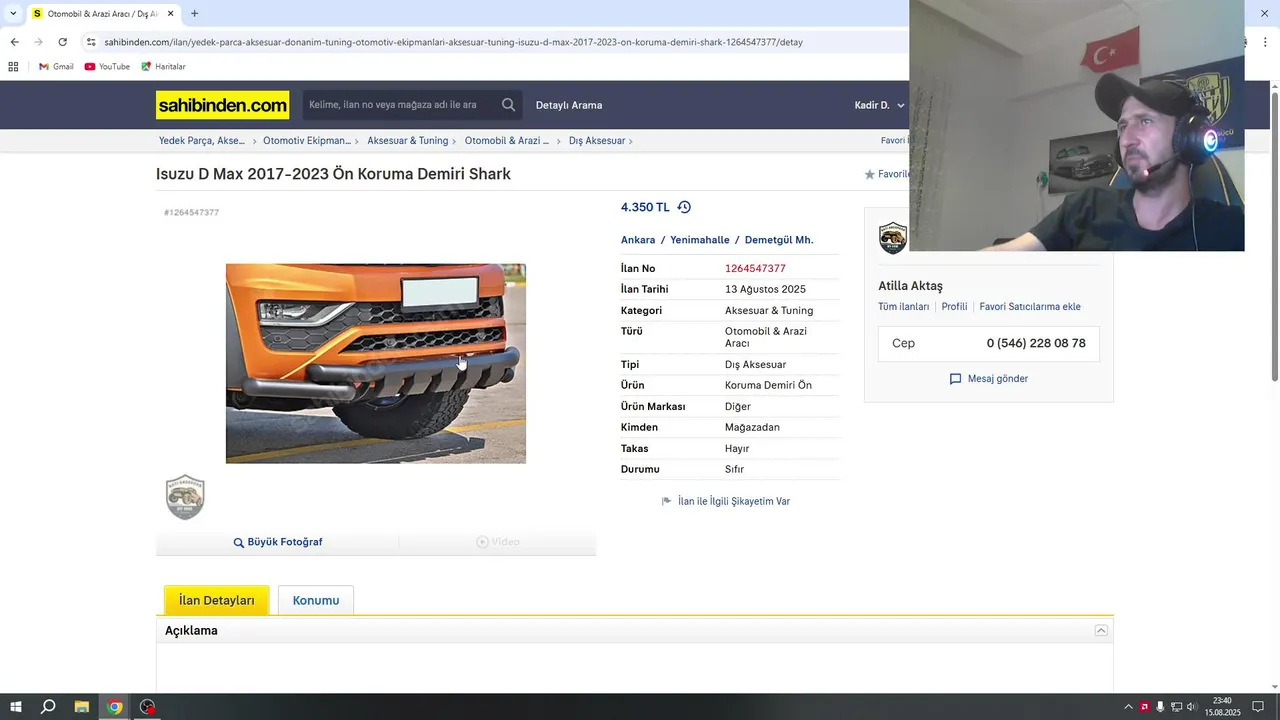This screenshot has height=720, width=1280.
Task: Open Windows taskbar search
Action: click(x=48, y=707)
